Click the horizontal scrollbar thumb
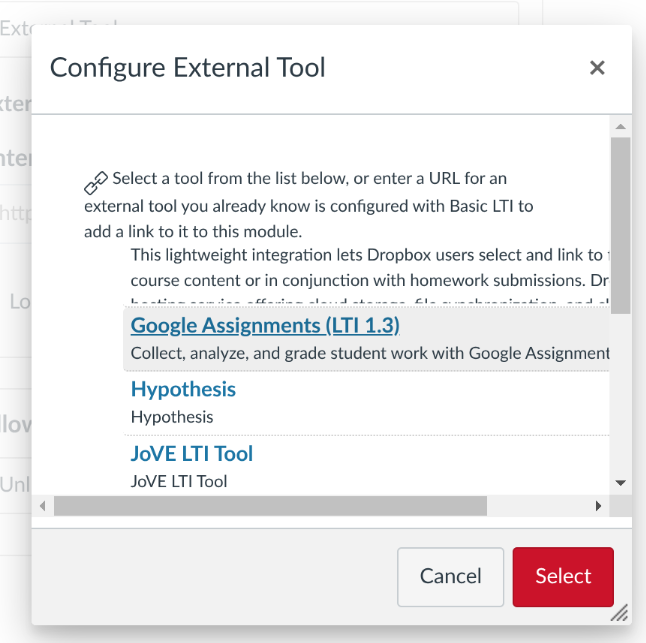 (x=270, y=507)
